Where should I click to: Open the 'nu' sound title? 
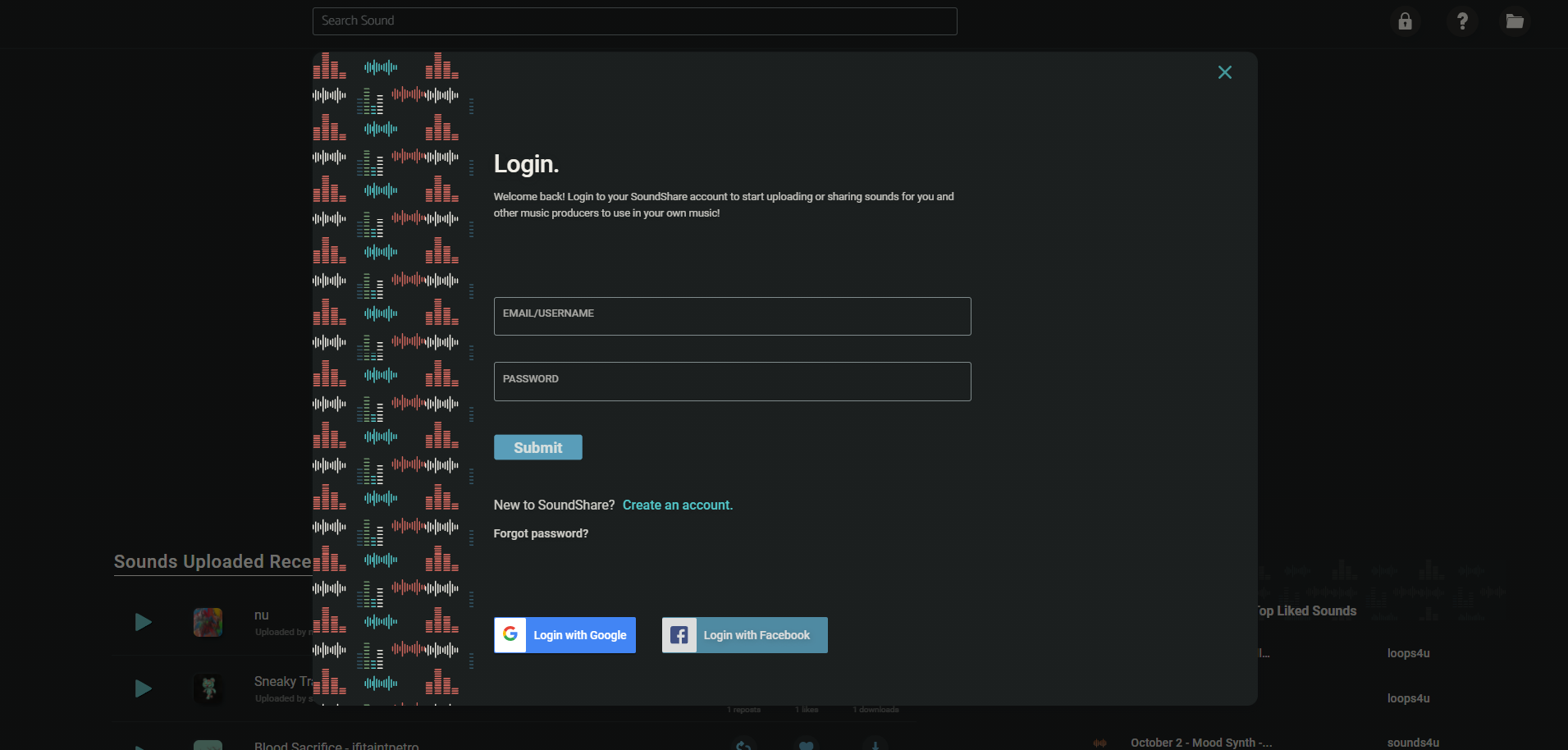[x=262, y=615]
